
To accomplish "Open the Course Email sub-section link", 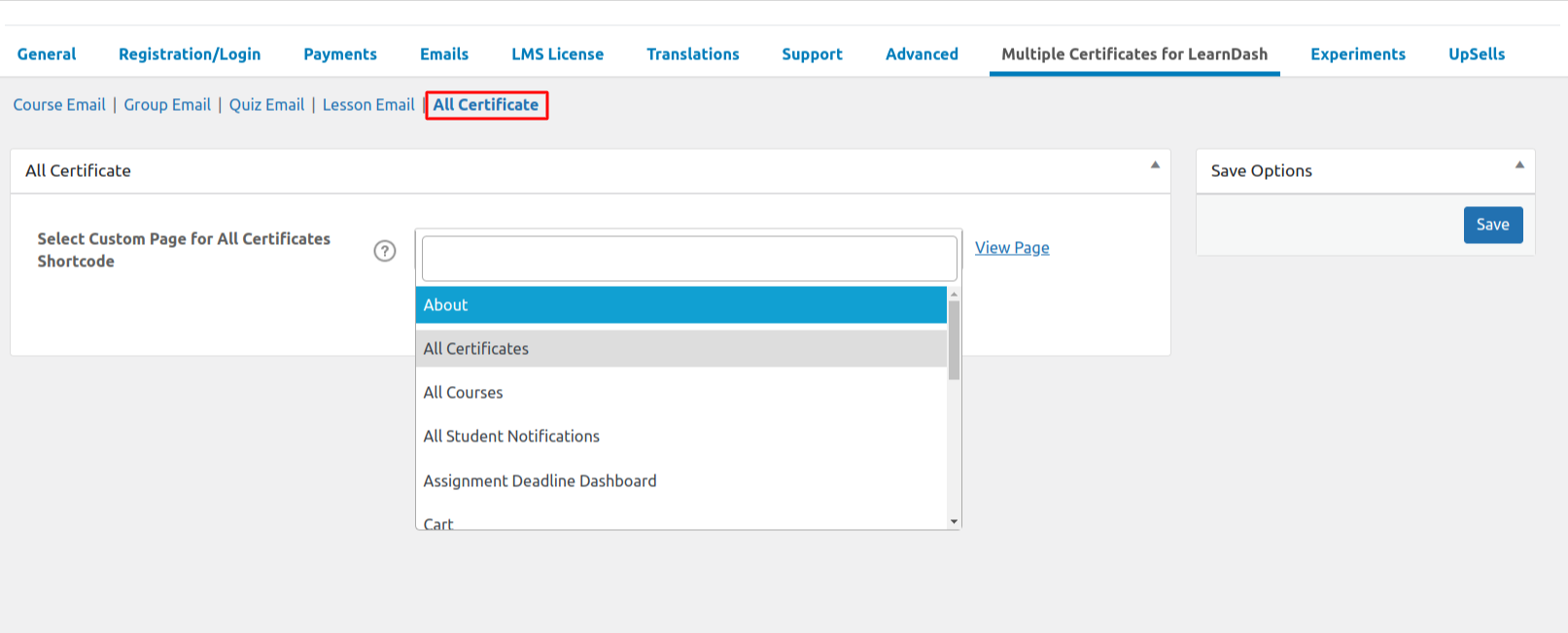I will tap(59, 105).
